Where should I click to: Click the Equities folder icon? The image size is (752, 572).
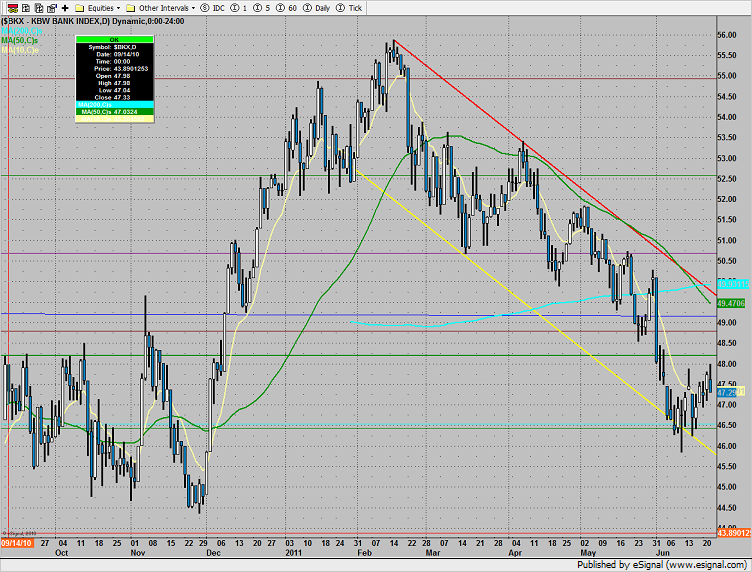pos(80,8)
